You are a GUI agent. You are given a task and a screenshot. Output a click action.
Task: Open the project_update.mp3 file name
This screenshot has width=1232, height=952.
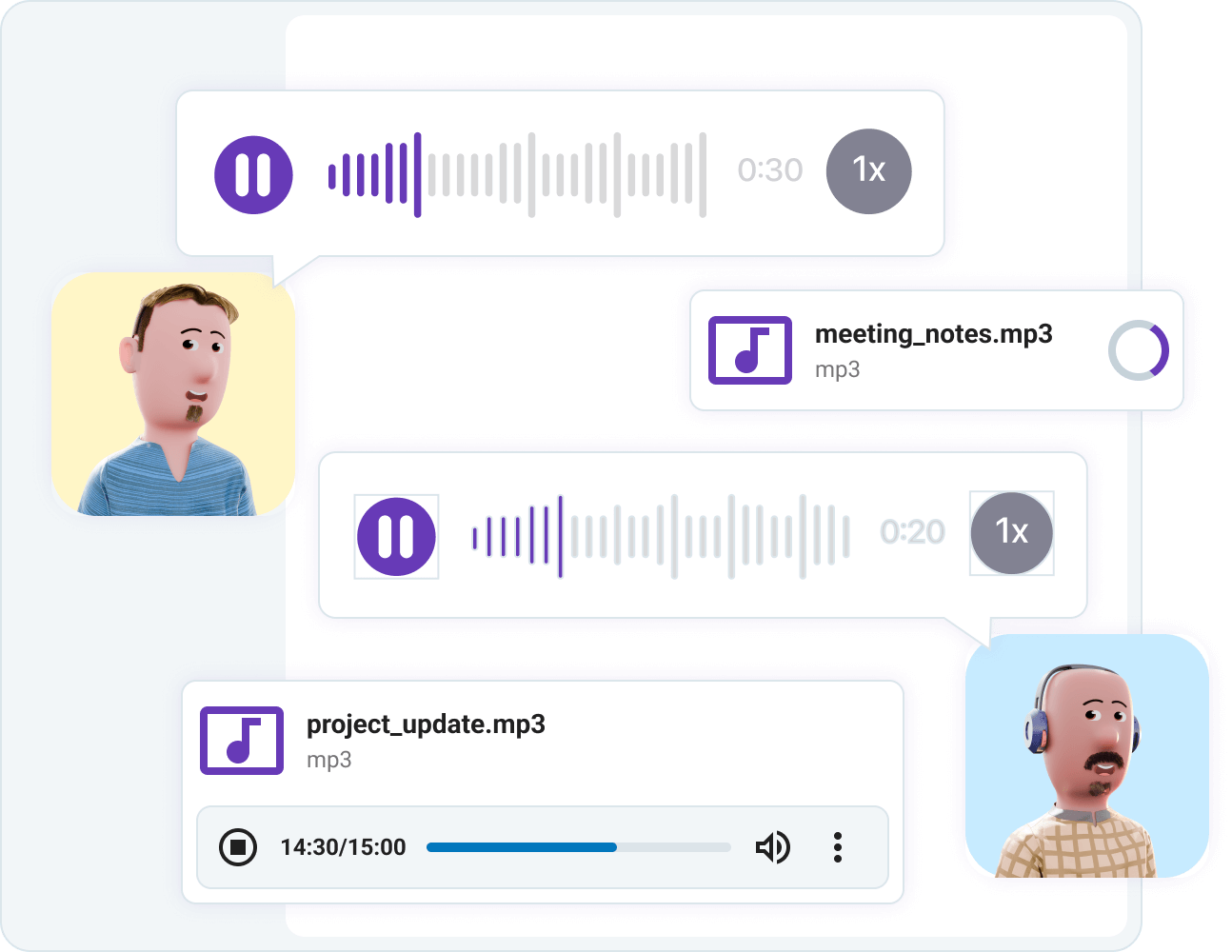coord(426,724)
